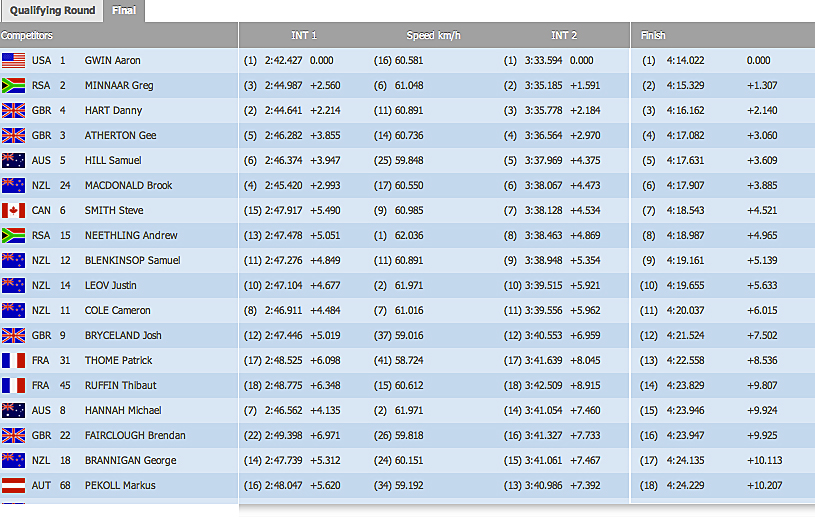Select rider NEETHLING Andrew's name
The height and width of the screenshot is (517, 815).
point(131,235)
